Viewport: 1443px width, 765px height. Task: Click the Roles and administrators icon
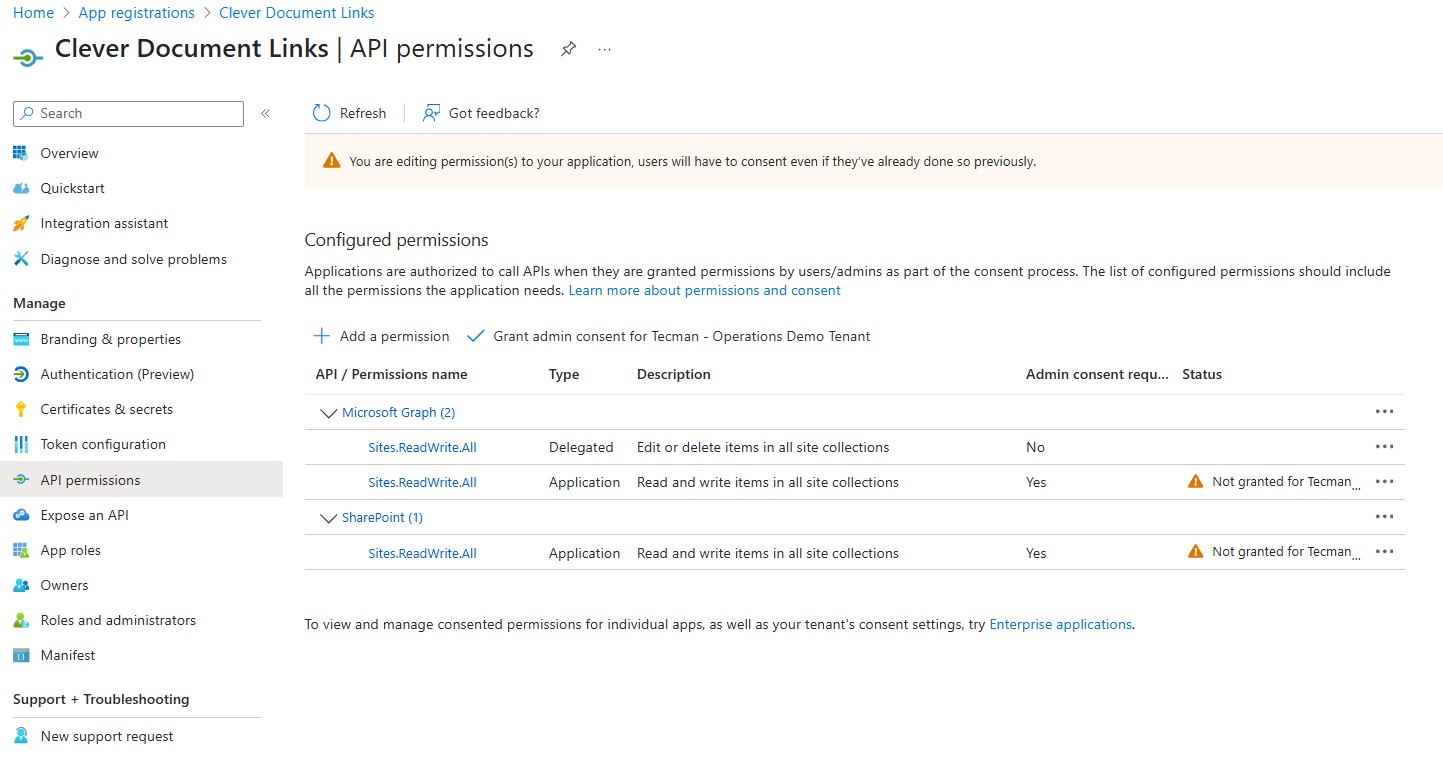click(21, 620)
